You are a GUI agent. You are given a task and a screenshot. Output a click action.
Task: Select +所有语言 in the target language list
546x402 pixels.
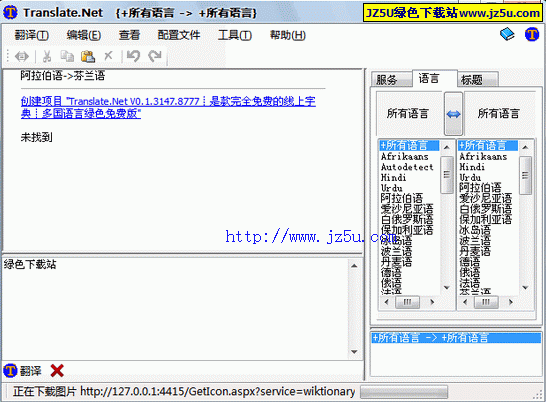pyautogui.click(x=488, y=145)
